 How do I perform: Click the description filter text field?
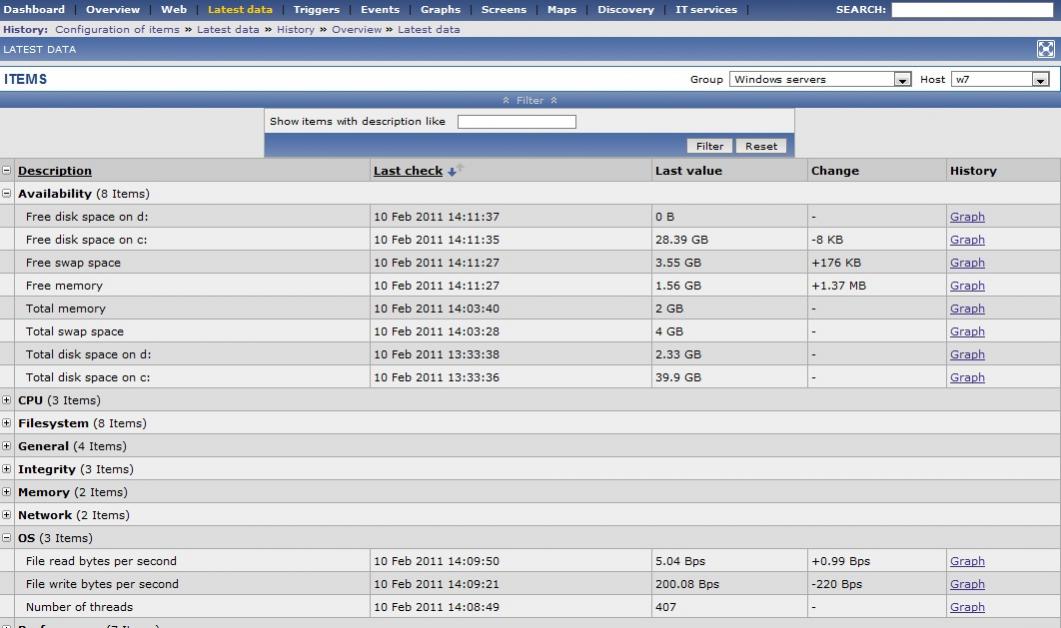(517, 122)
